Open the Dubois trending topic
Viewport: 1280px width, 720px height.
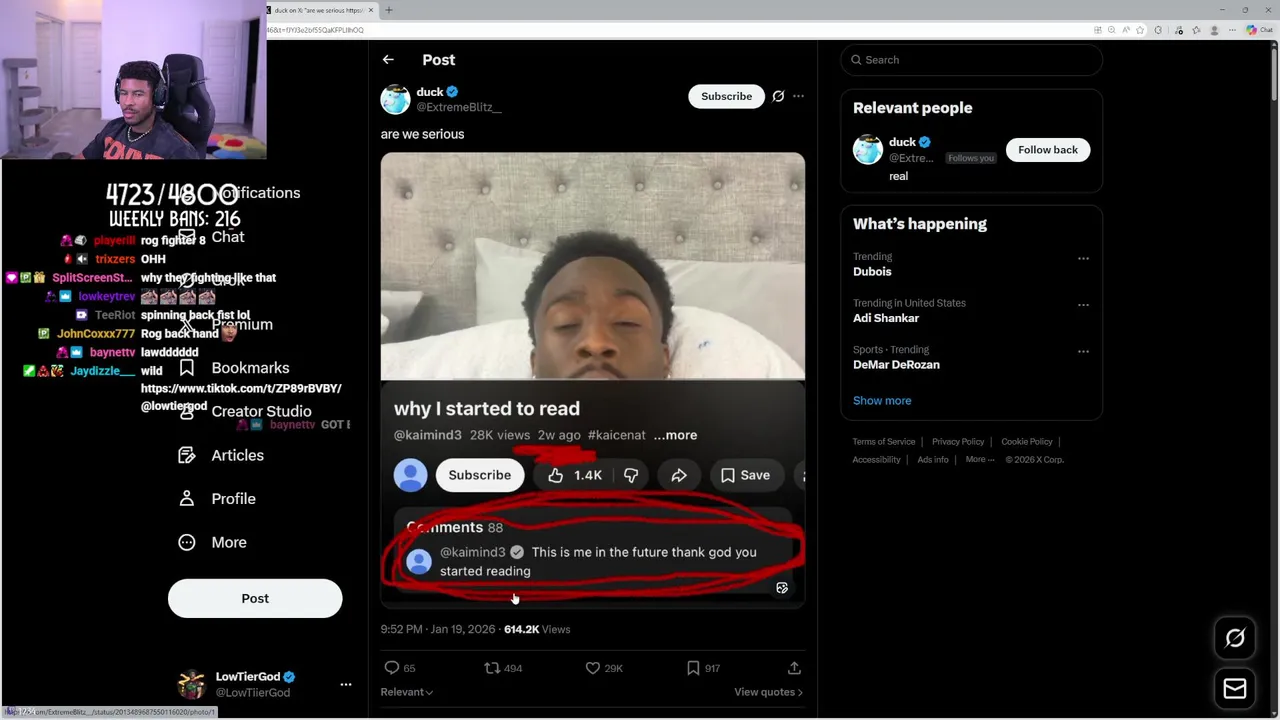872,272
